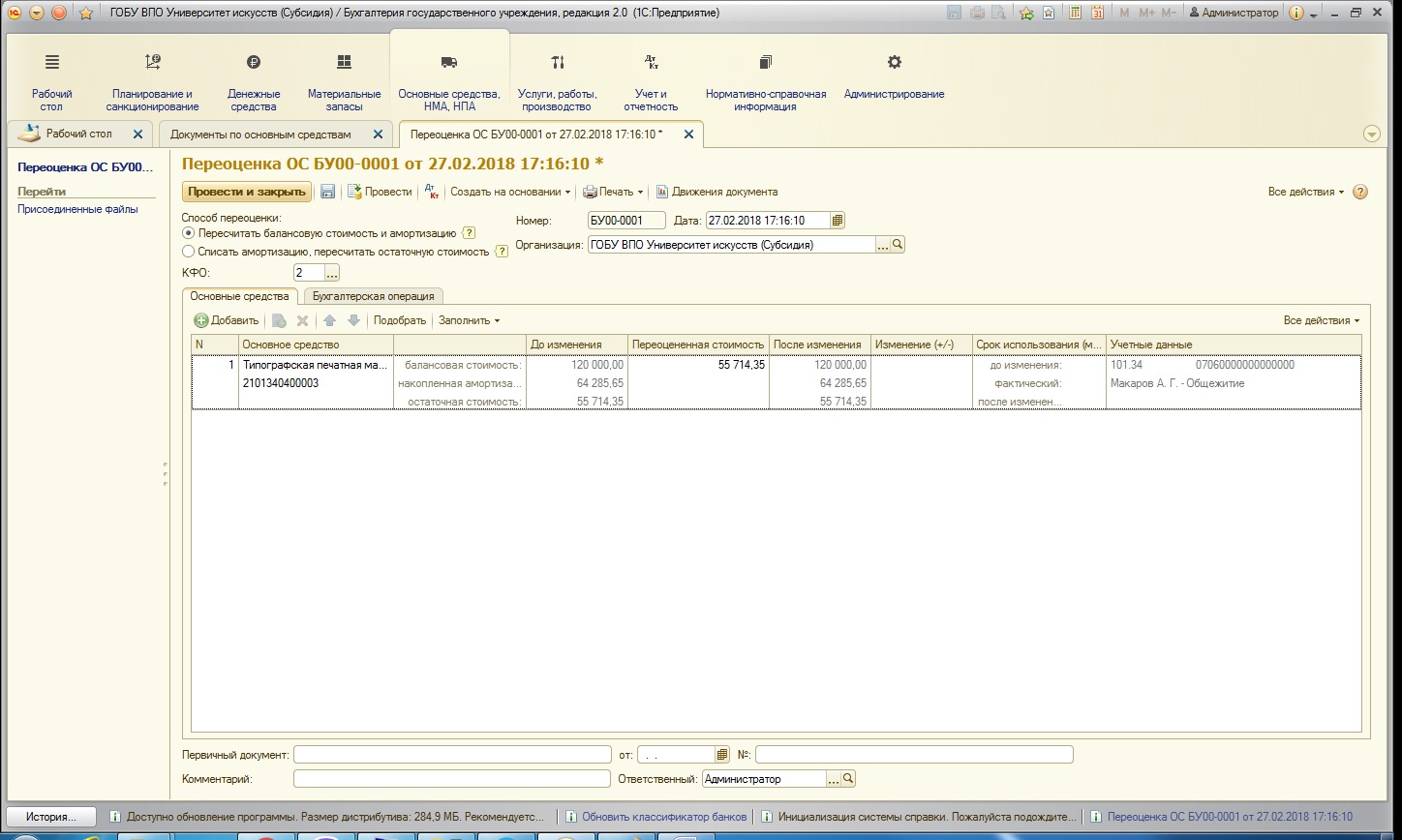1402x840 pixels.
Task: Move table row up with arrow icon
Action: pos(330,320)
